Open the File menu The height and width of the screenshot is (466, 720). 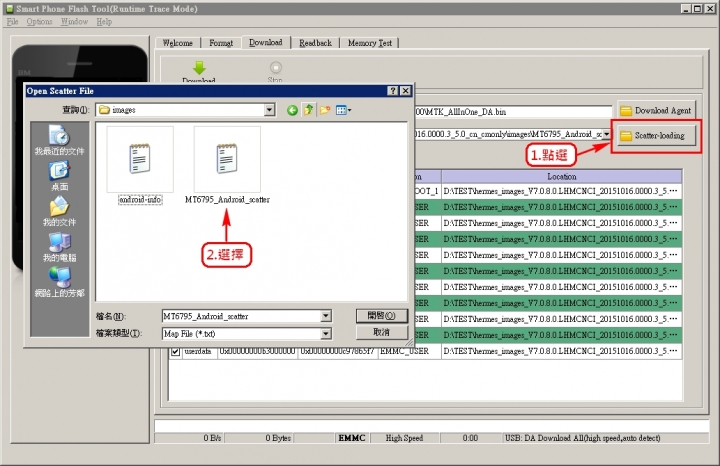pos(12,22)
